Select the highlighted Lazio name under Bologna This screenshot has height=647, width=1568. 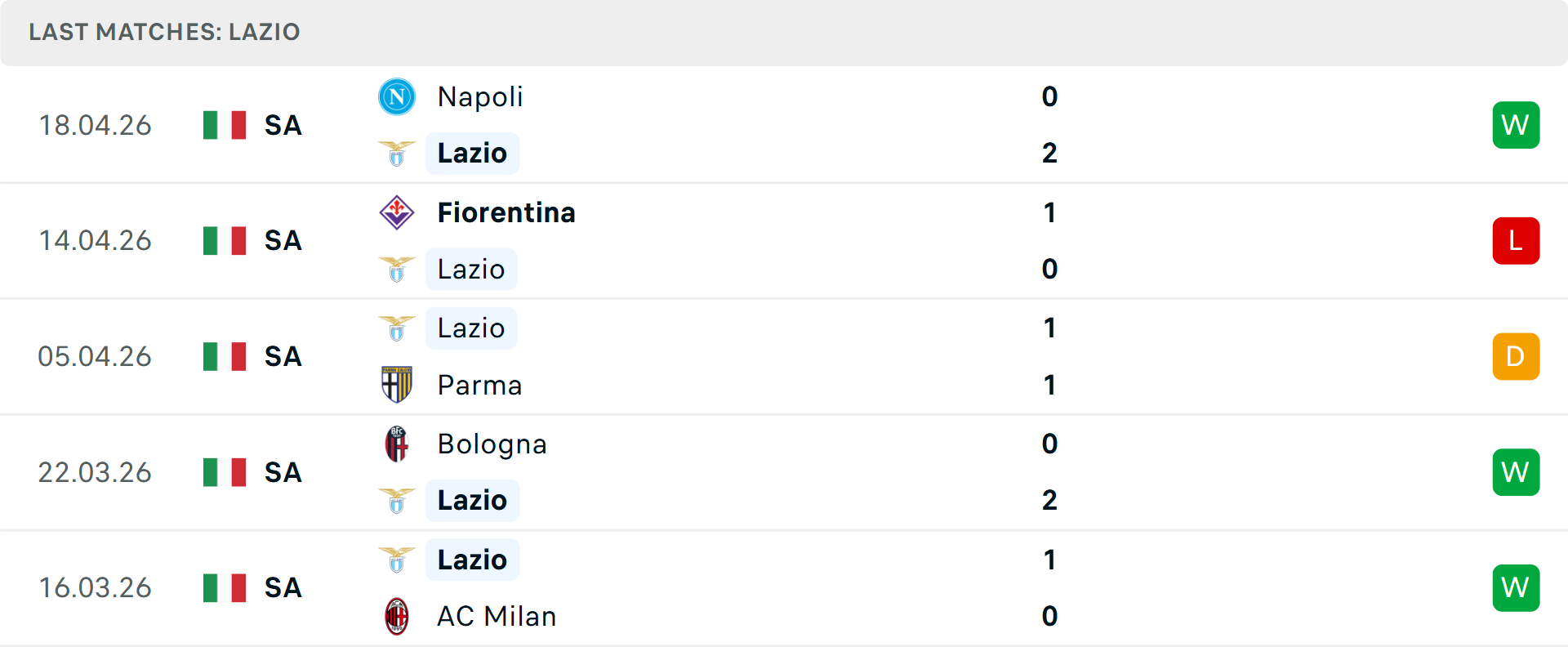click(x=472, y=500)
